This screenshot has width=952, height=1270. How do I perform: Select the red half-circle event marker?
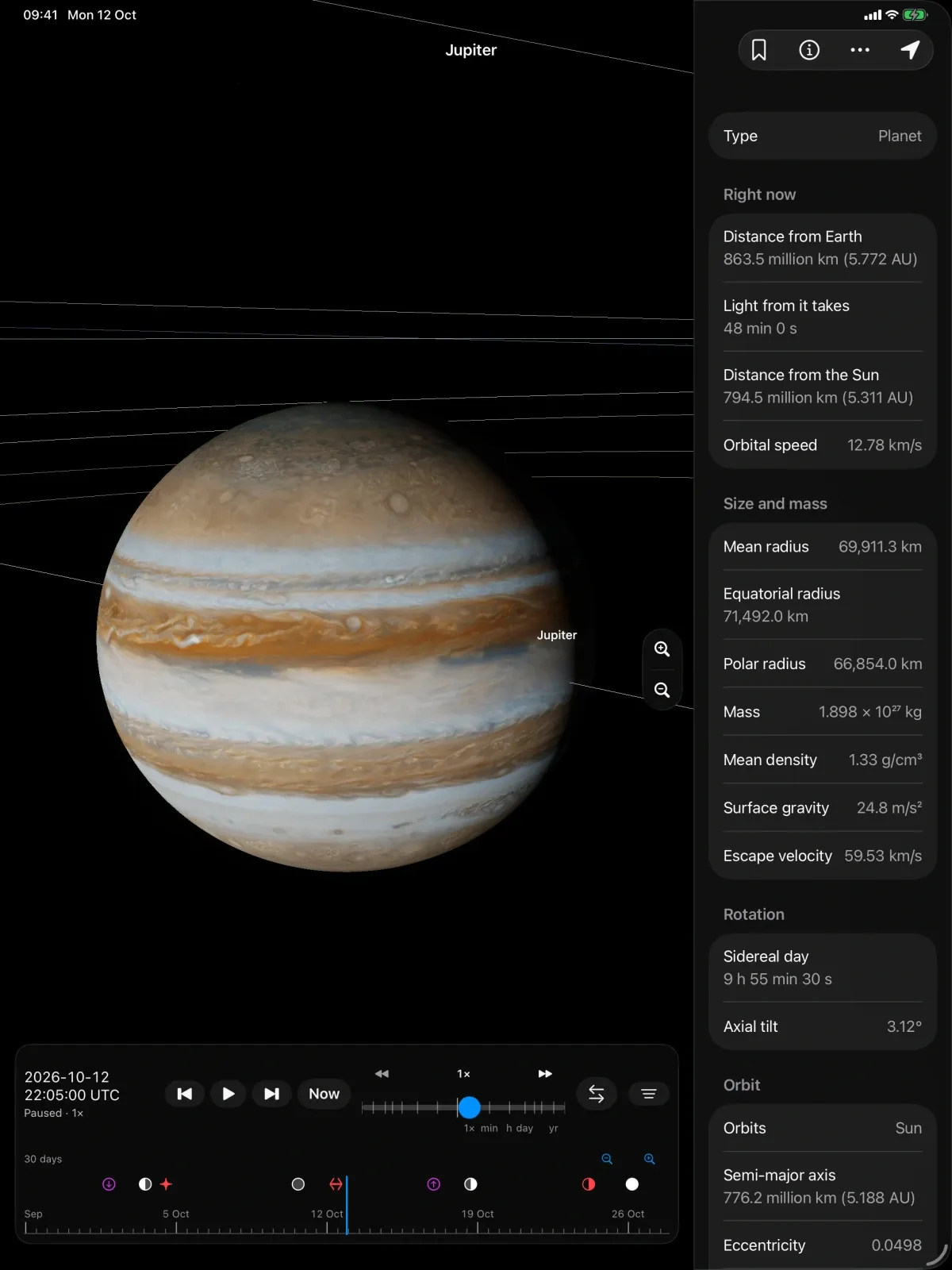pyautogui.click(x=589, y=1184)
